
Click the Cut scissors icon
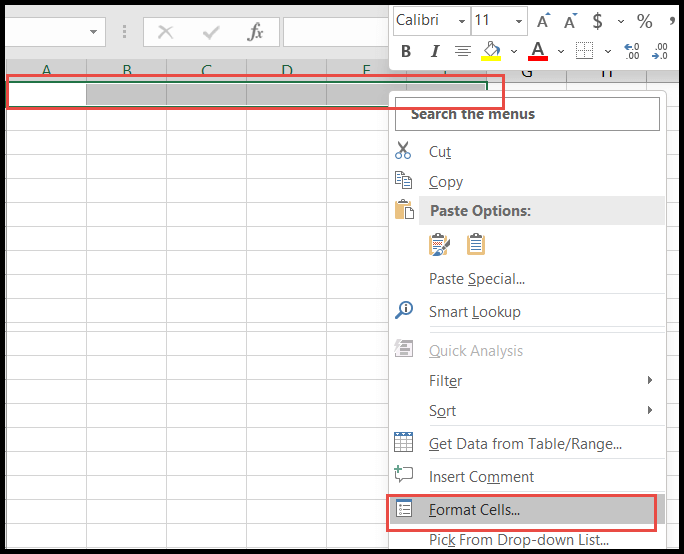point(403,150)
